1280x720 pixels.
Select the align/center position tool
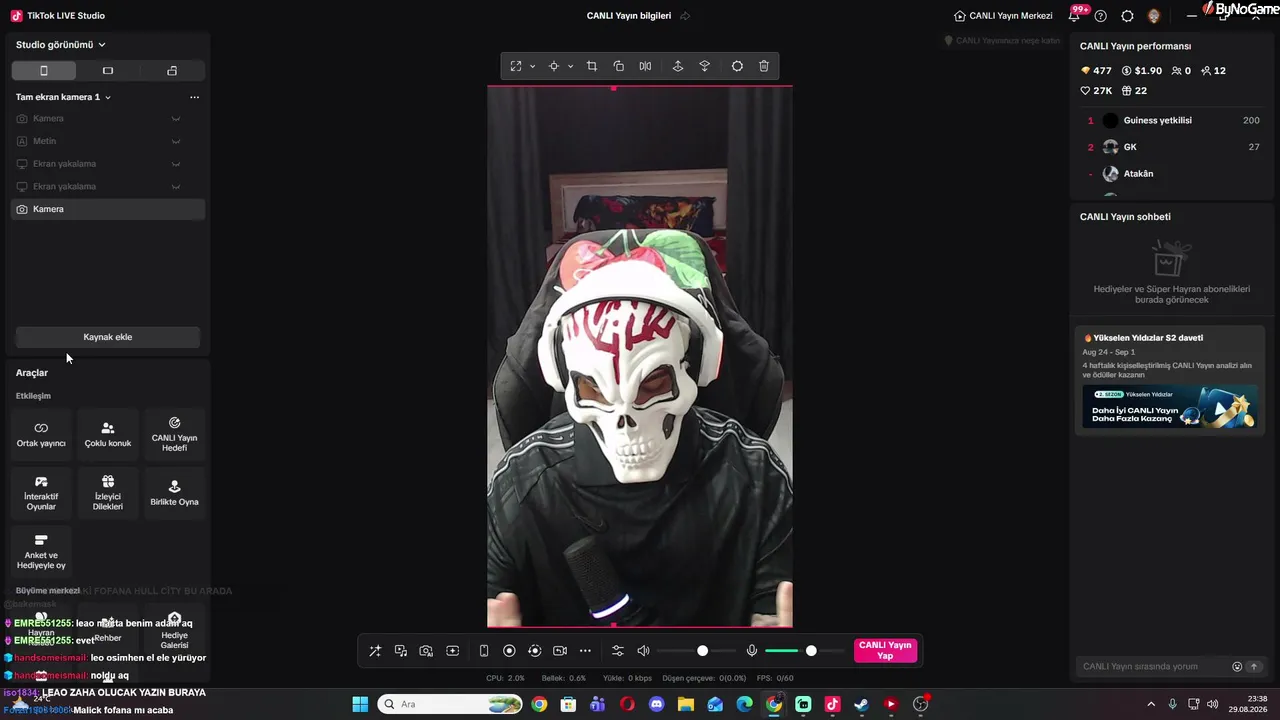[x=553, y=66]
